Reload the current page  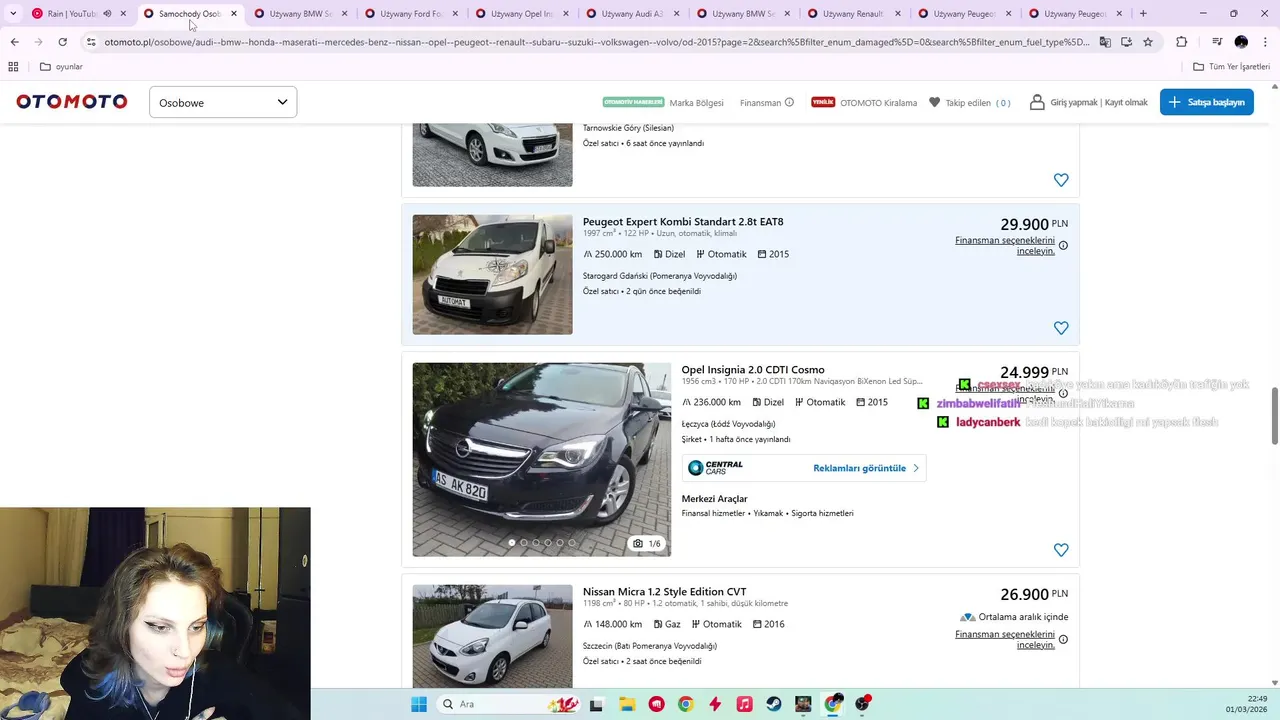pyautogui.click(x=62, y=42)
